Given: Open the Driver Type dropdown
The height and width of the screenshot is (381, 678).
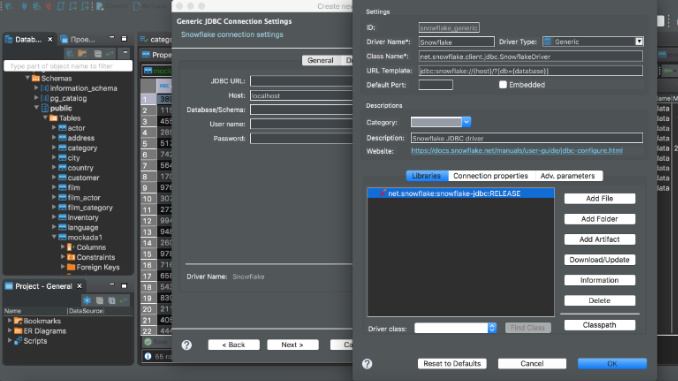Looking at the screenshot, I should 593,42.
